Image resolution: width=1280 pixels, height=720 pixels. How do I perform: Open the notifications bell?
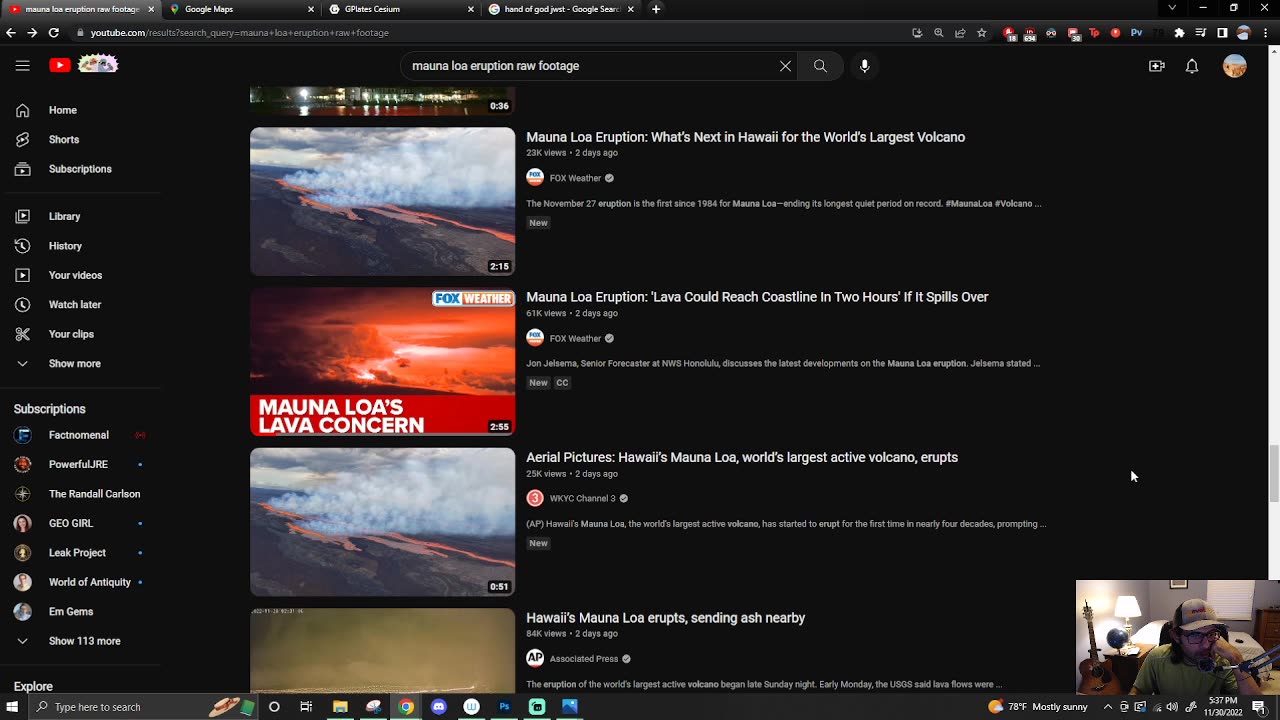click(1192, 66)
